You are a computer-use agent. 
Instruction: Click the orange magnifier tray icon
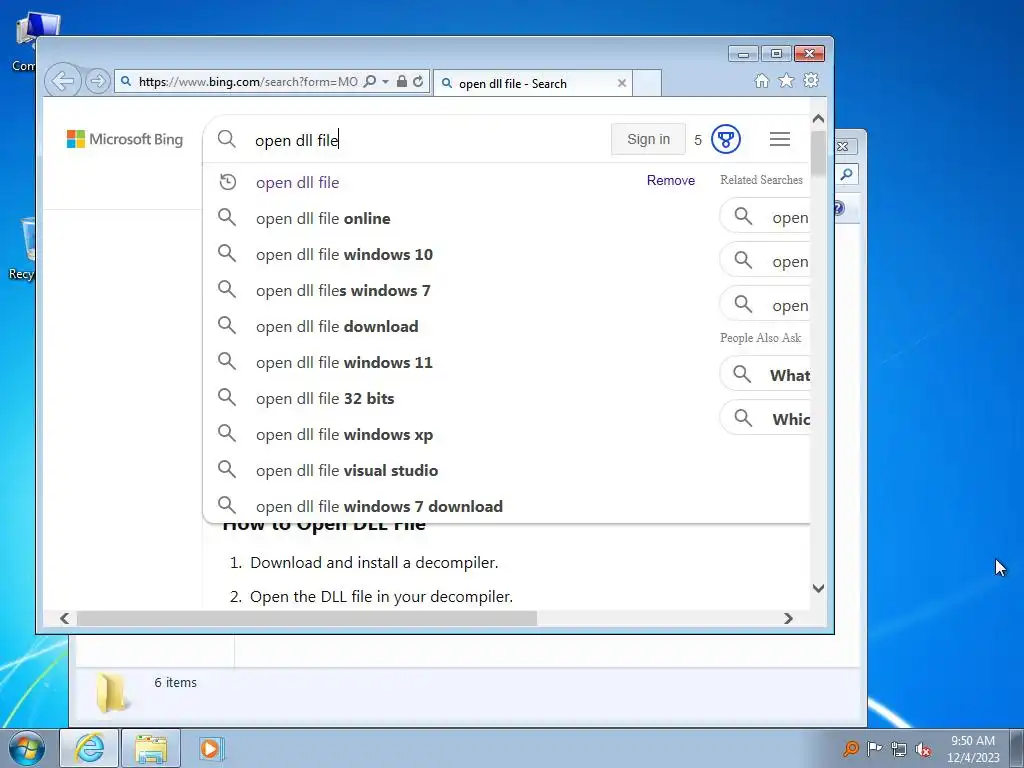tap(850, 748)
